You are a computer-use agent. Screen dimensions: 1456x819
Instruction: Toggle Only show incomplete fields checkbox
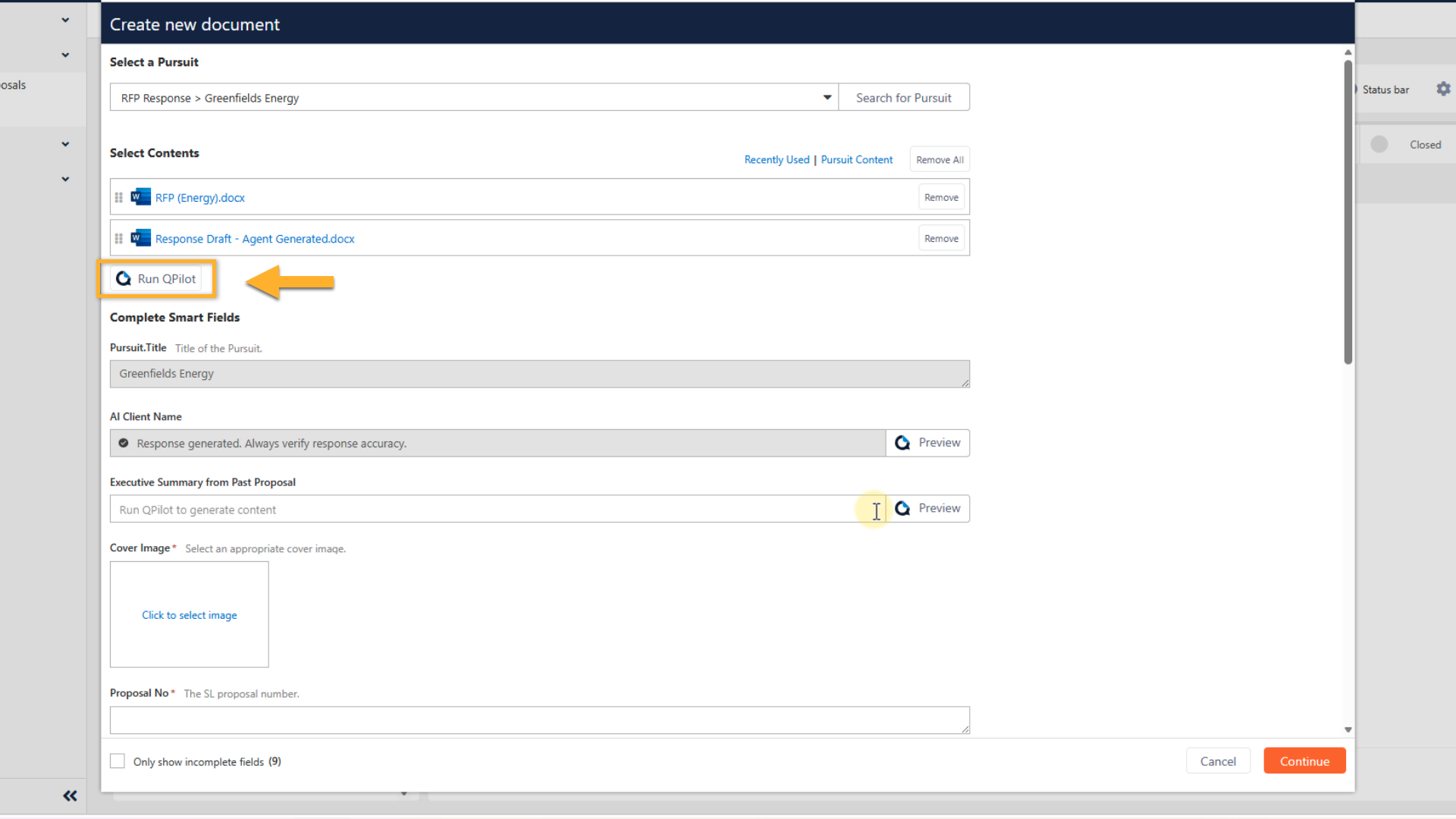point(118,761)
